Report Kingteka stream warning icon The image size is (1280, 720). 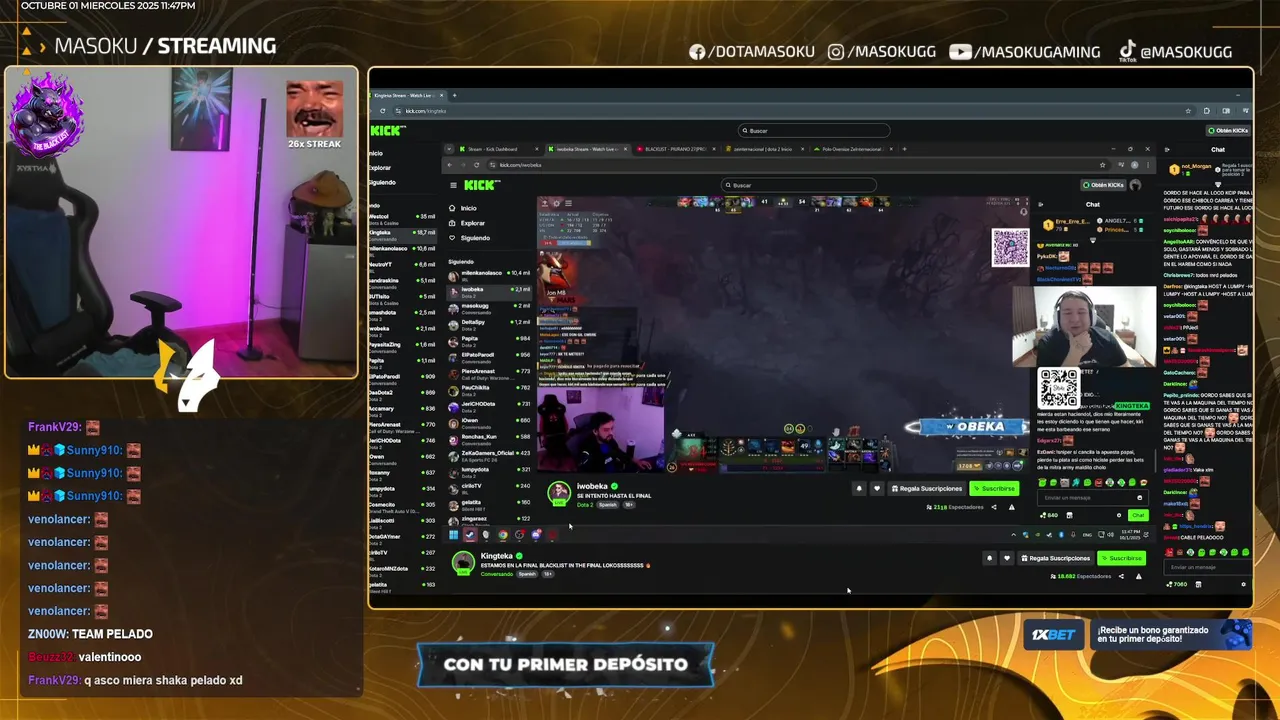1138,576
